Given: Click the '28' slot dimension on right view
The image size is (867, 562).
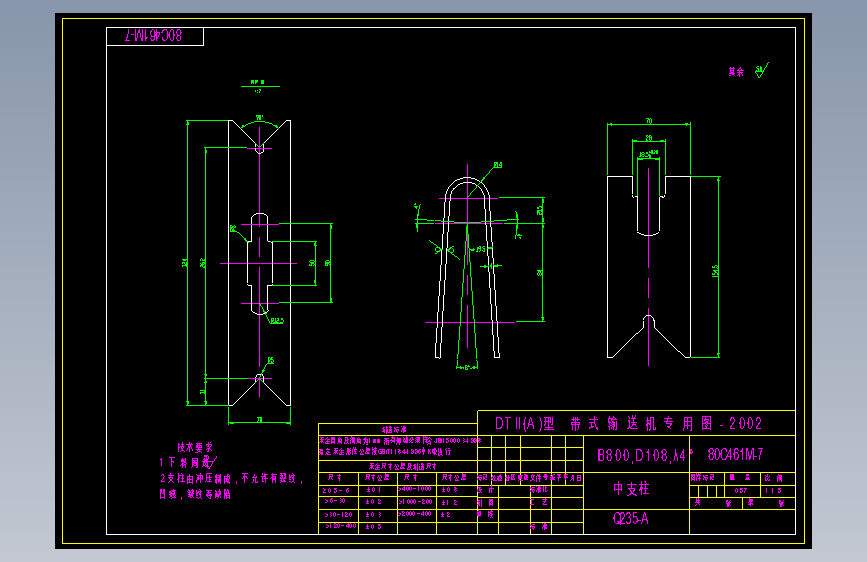Looking at the screenshot, I should (x=649, y=138).
